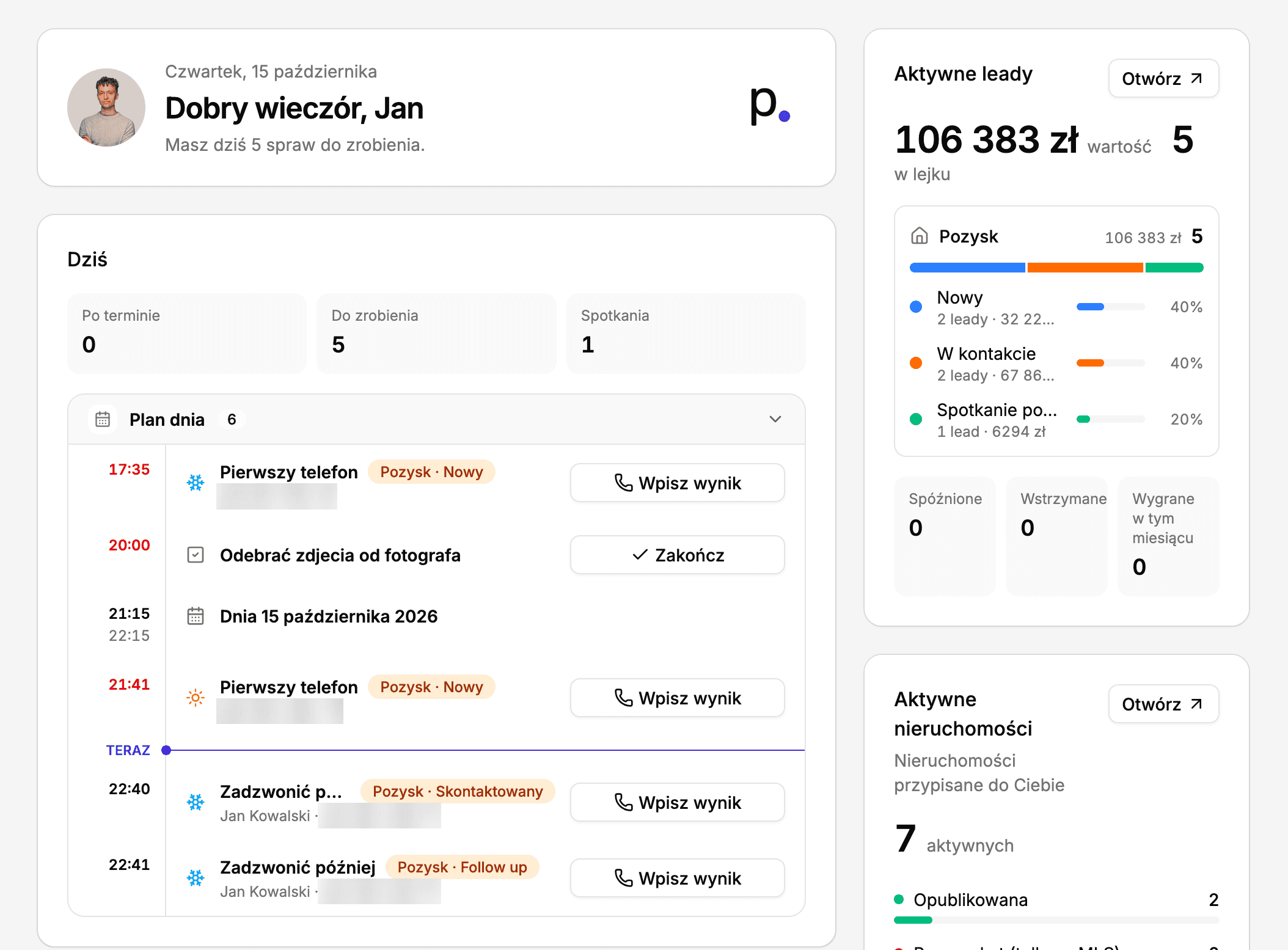This screenshot has width=1288, height=950.
Task: Click Jan's profile avatar photo
Action: pyautogui.click(x=106, y=108)
